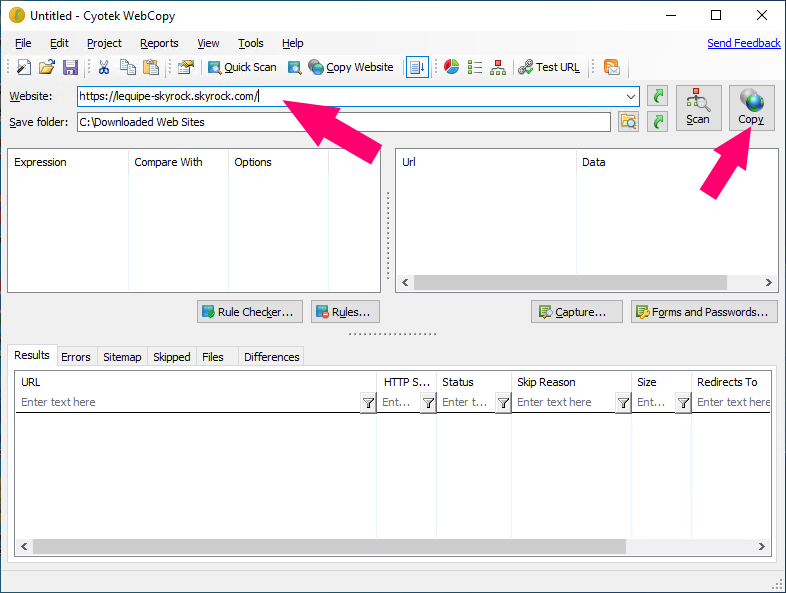Open the Tools menu
Viewport: 786px width, 593px height.
251,44
